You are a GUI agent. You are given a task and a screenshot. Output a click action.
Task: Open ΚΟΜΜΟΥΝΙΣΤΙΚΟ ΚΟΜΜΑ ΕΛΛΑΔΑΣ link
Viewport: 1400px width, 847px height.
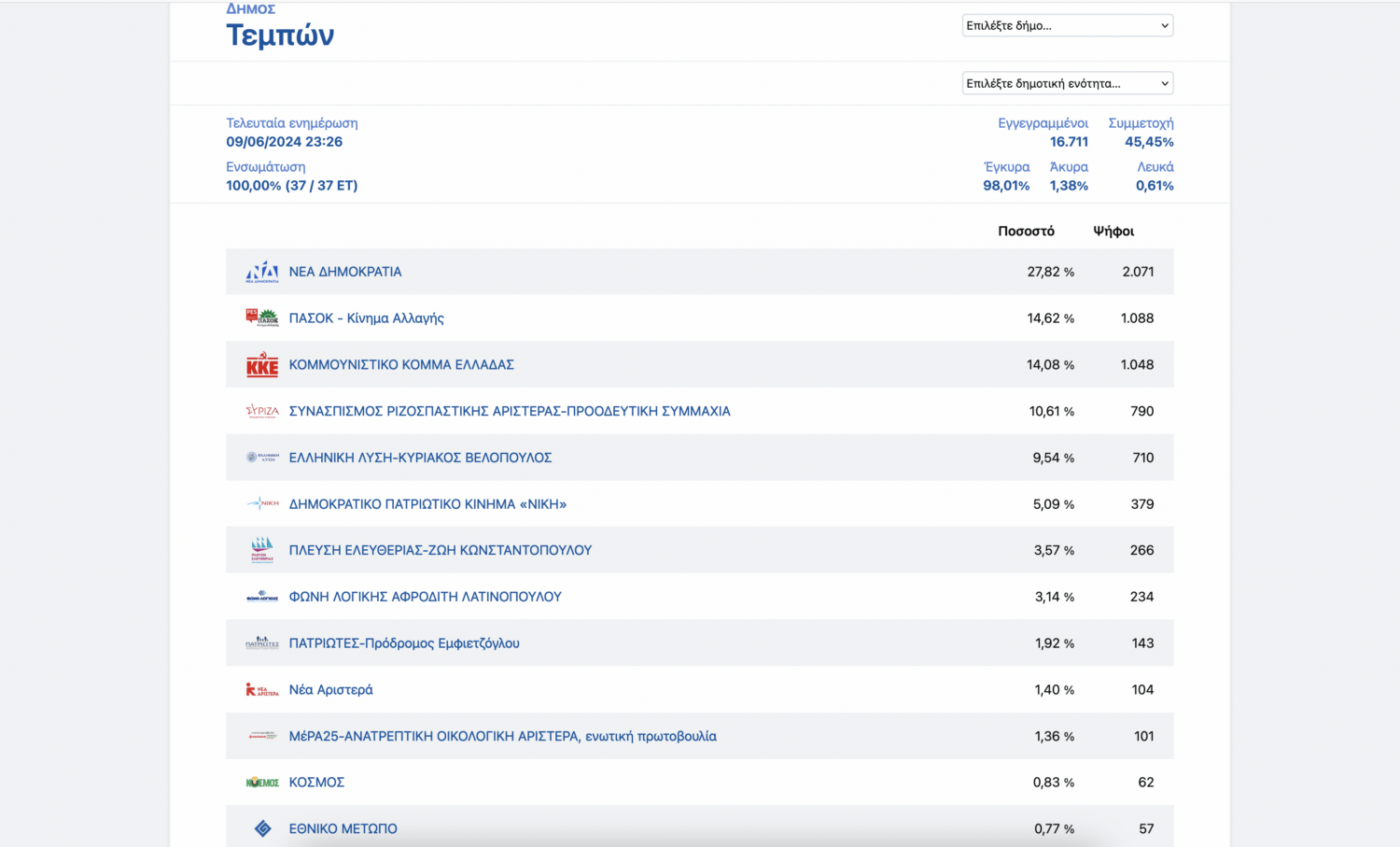click(401, 364)
